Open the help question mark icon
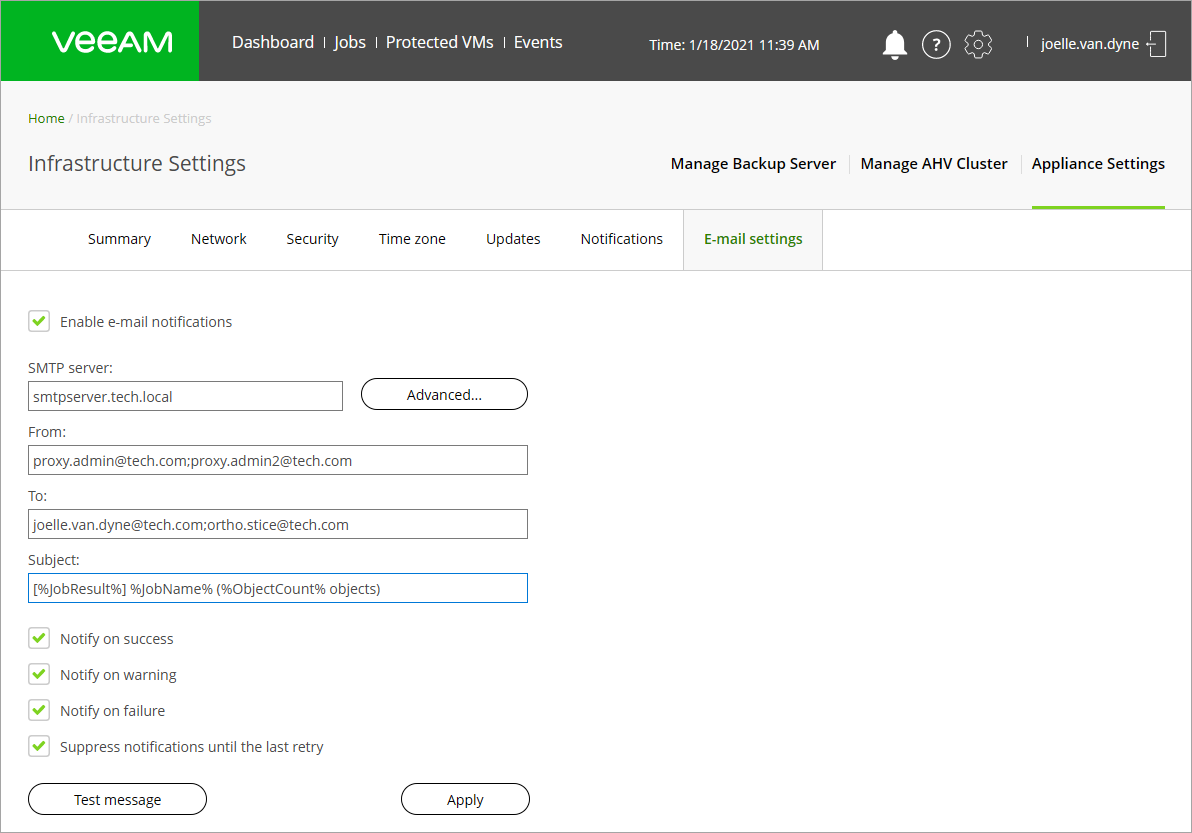The image size is (1192, 833). 936,44
